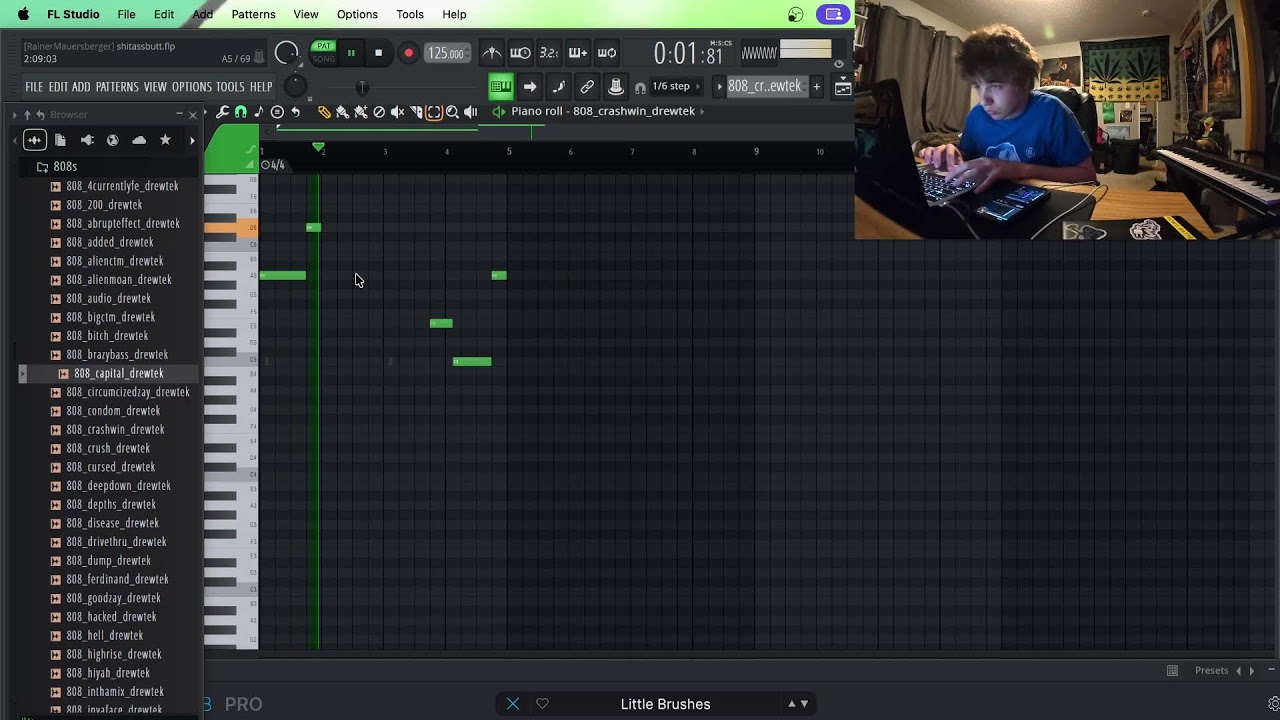The height and width of the screenshot is (720, 1280).
Task: Select the browser starred favorites tab icon
Action: pyautogui.click(x=165, y=140)
